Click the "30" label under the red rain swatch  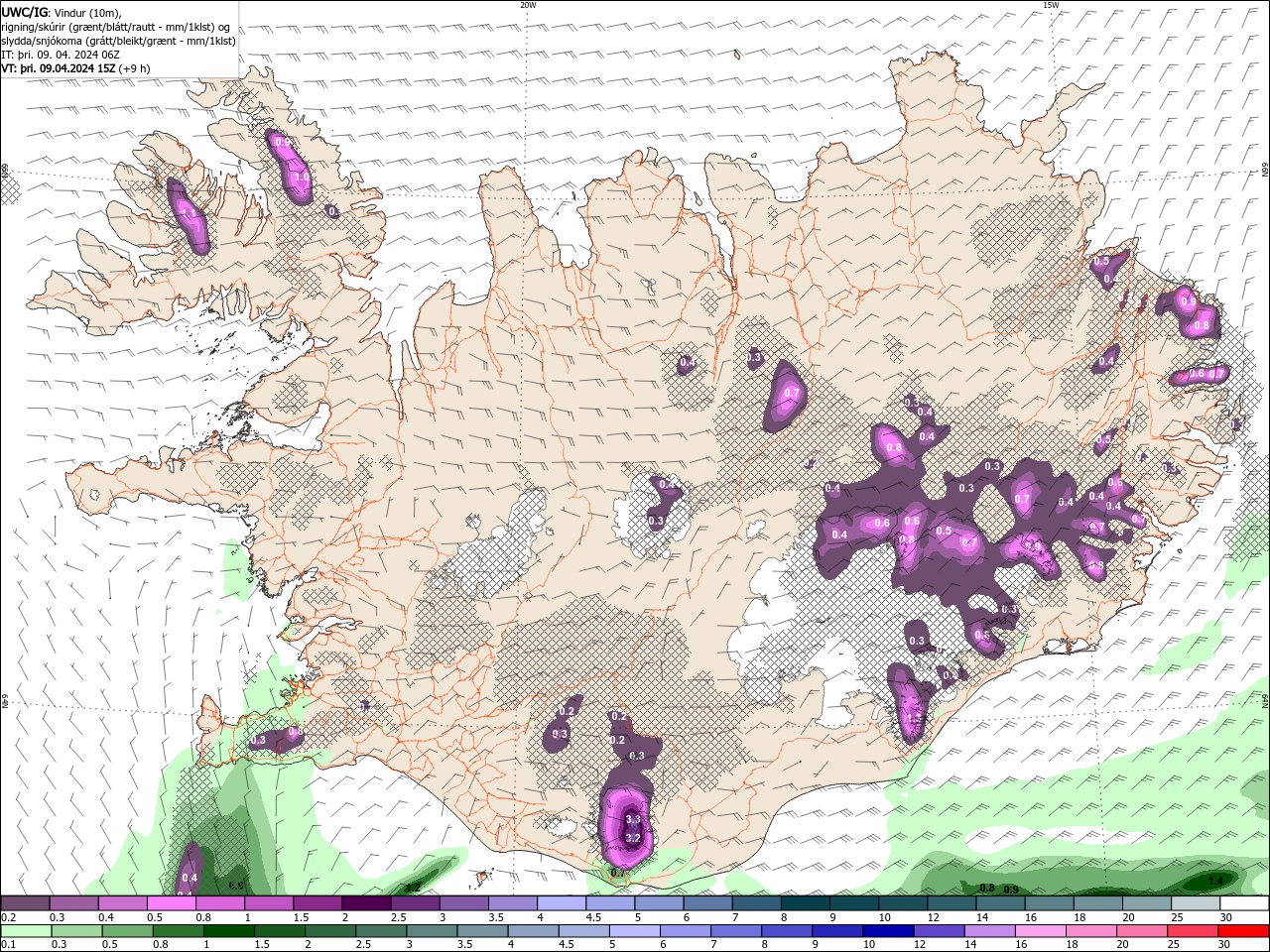(1226, 945)
